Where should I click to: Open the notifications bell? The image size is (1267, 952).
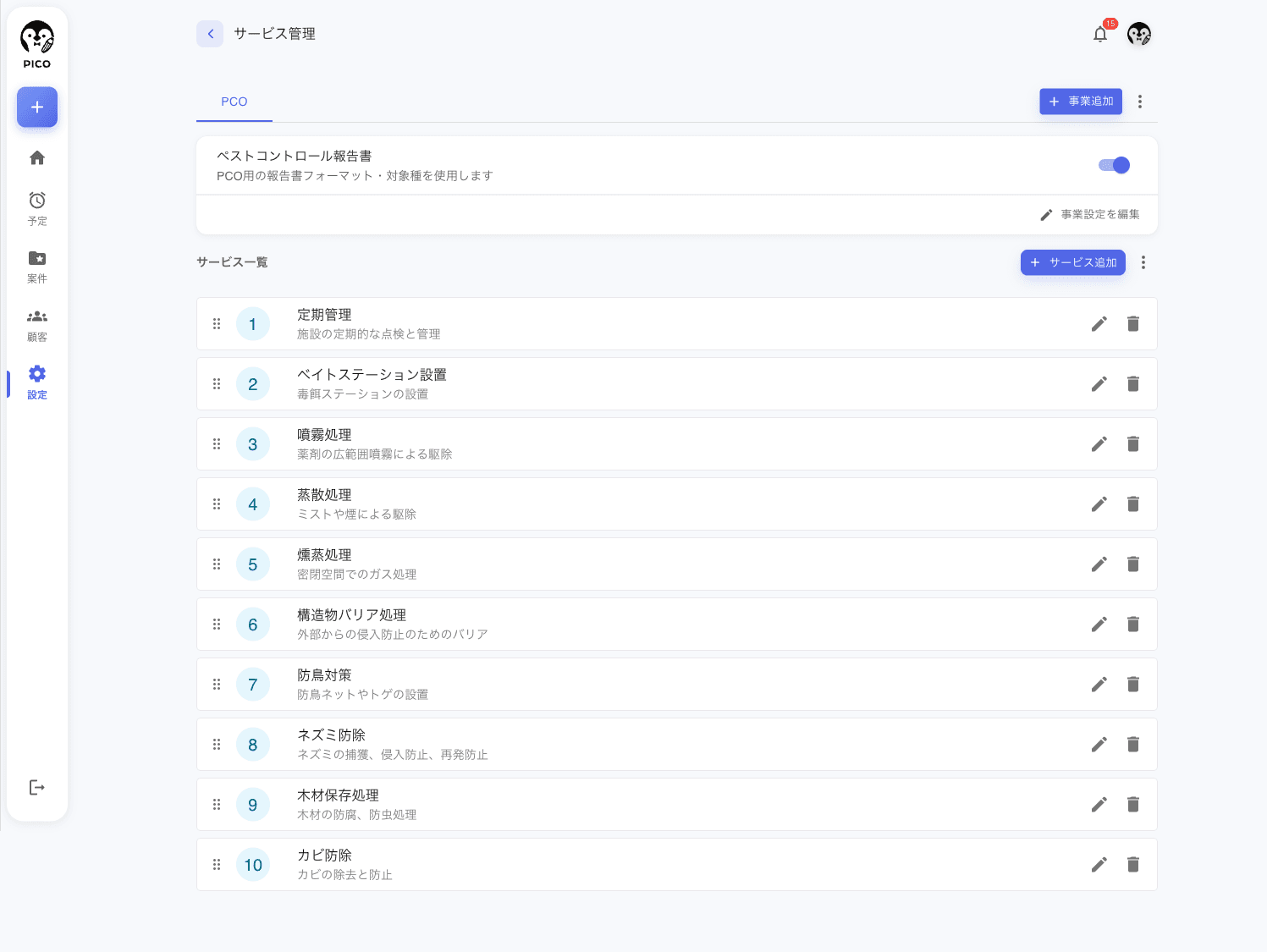(1100, 34)
